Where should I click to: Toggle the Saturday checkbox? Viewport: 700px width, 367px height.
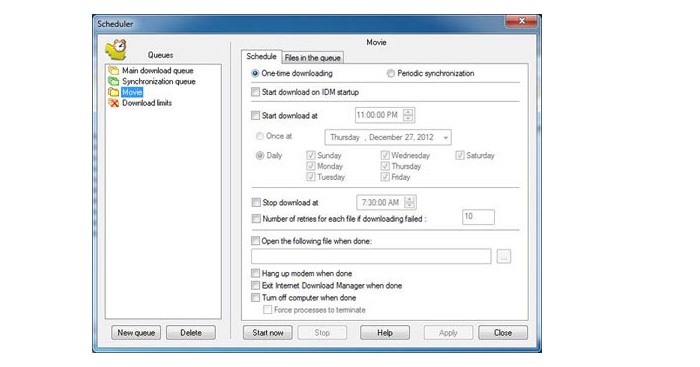point(460,155)
